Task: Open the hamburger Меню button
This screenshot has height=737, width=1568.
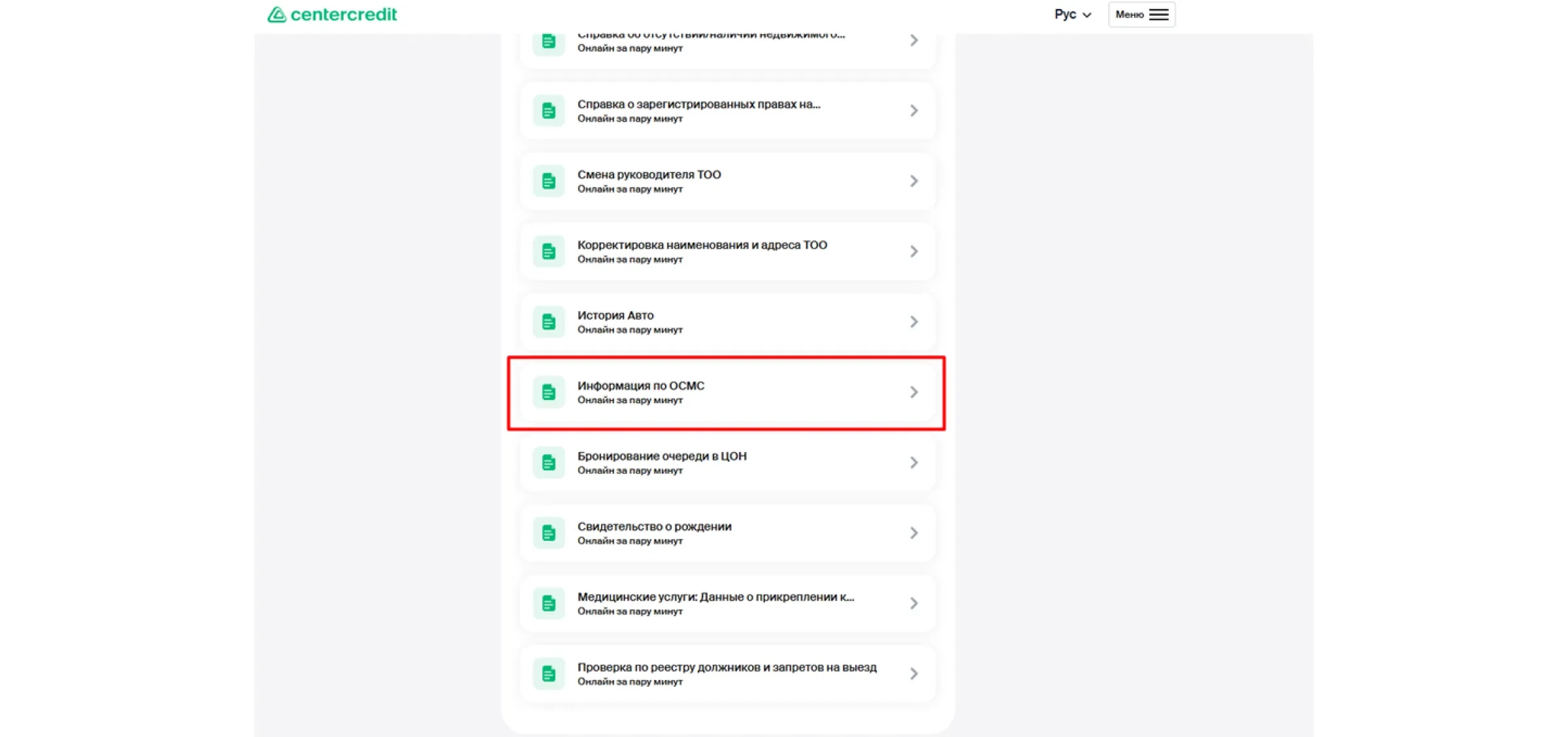Action: (1141, 14)
